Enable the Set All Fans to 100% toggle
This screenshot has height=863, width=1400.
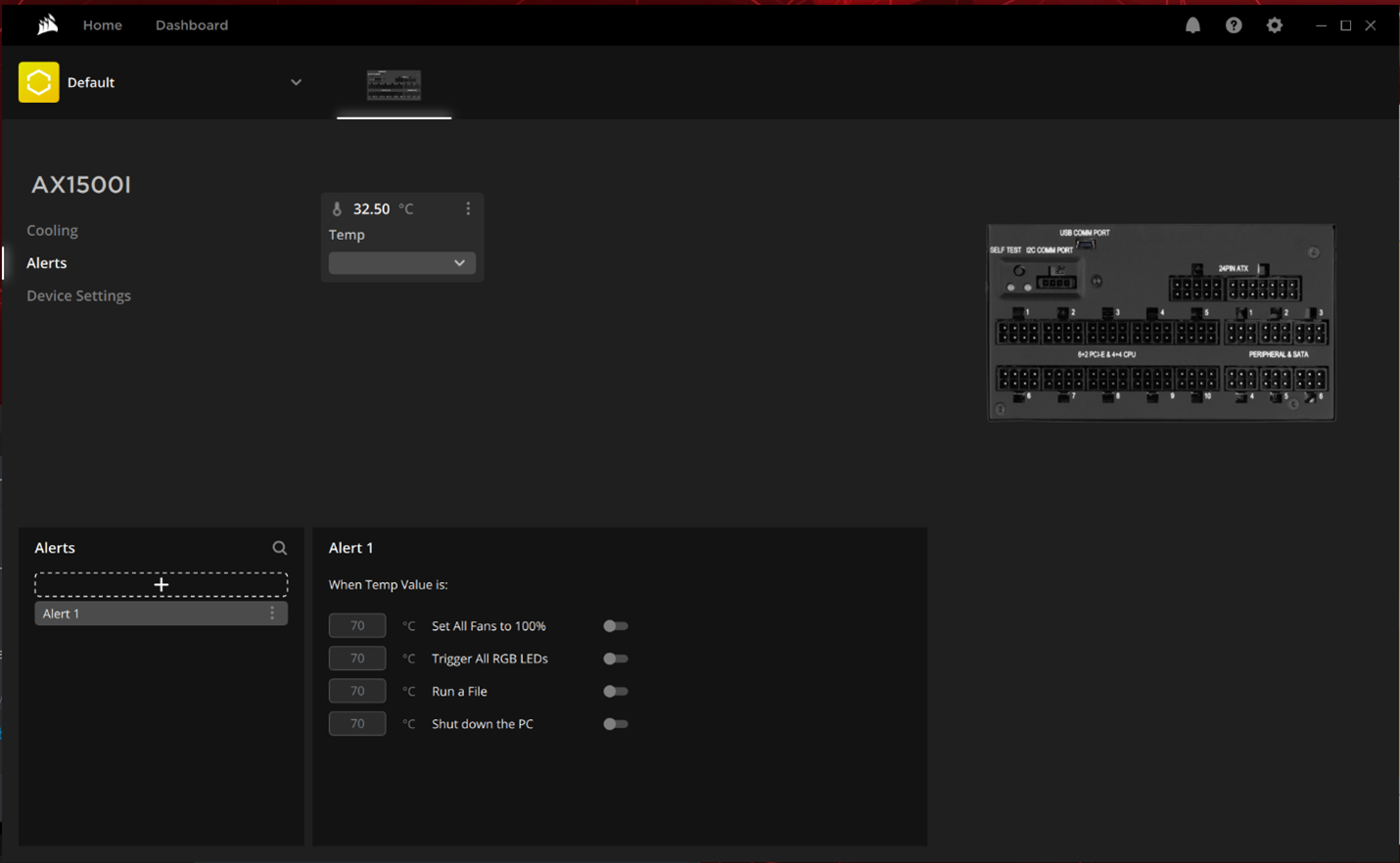click(x=616, y=625)
